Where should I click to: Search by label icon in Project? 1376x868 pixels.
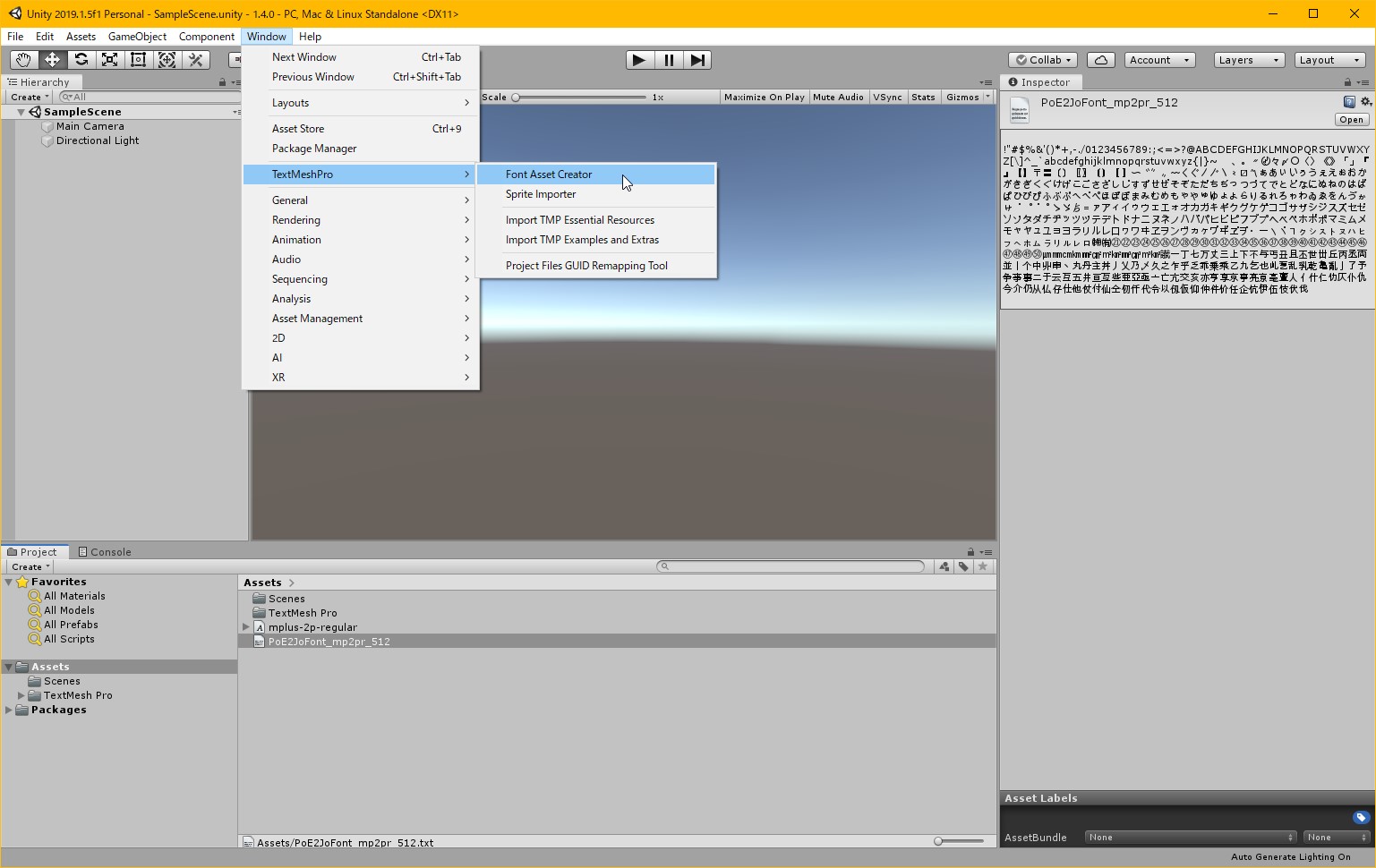963,566
